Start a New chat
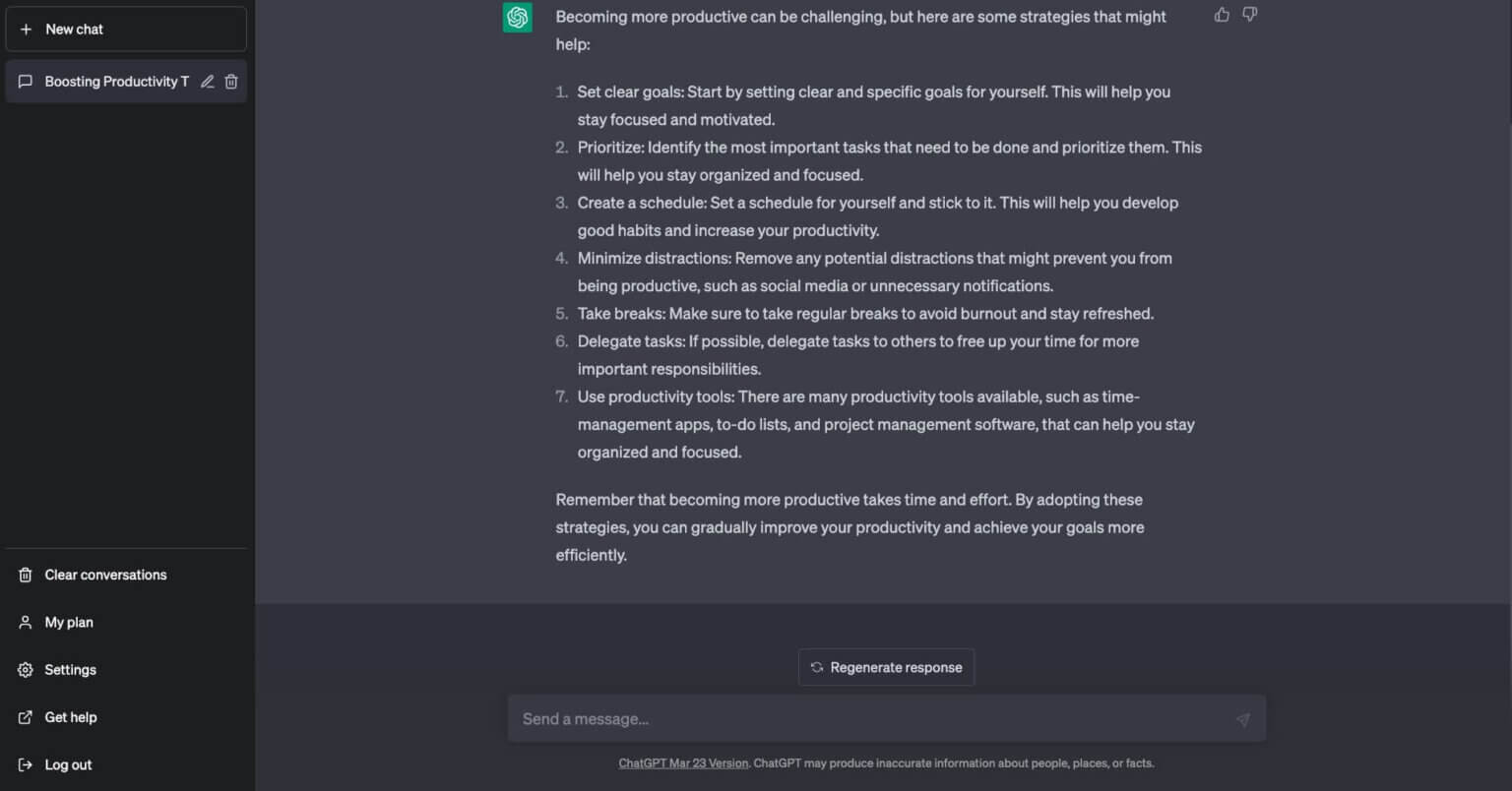Viewport: 1512px width, 791px height. [x=126, y=30]
